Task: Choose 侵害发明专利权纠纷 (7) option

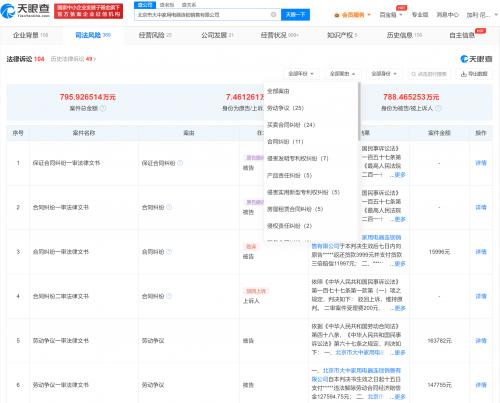Action: (298, 158)
